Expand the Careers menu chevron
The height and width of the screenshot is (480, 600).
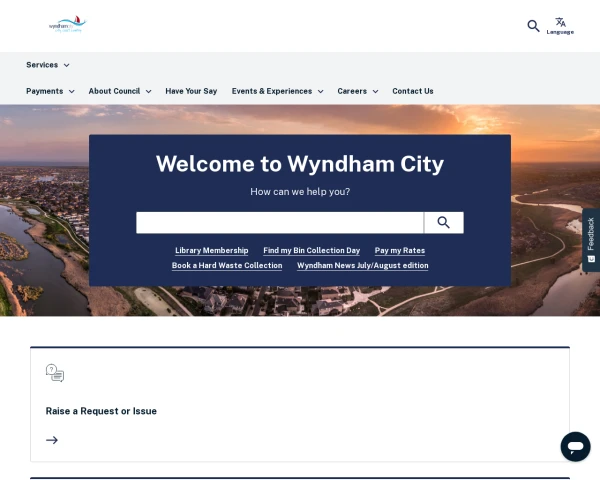[375, 91]
